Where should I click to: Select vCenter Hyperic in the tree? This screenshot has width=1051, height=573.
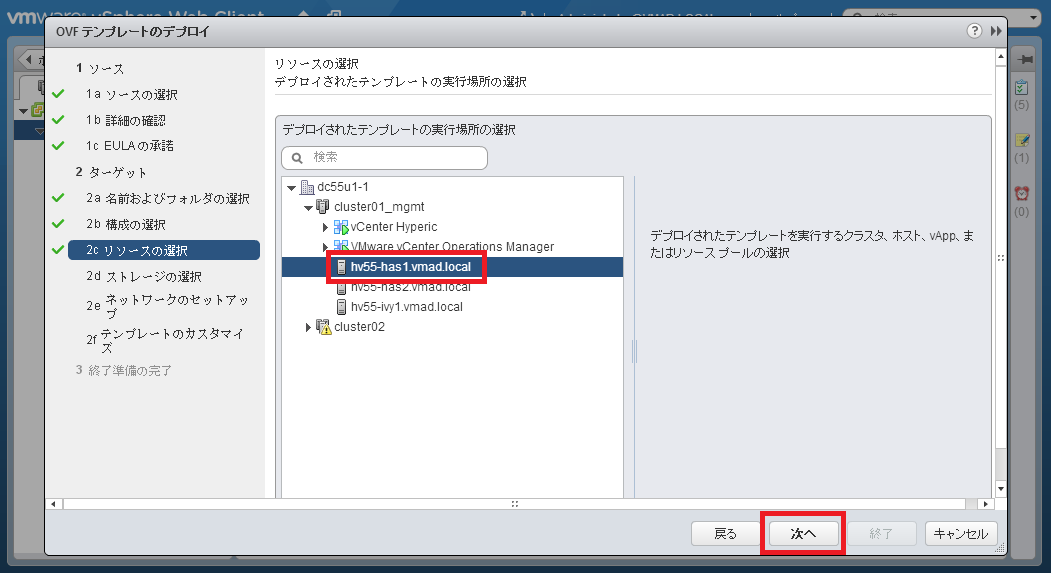click(x=394, y=227)
